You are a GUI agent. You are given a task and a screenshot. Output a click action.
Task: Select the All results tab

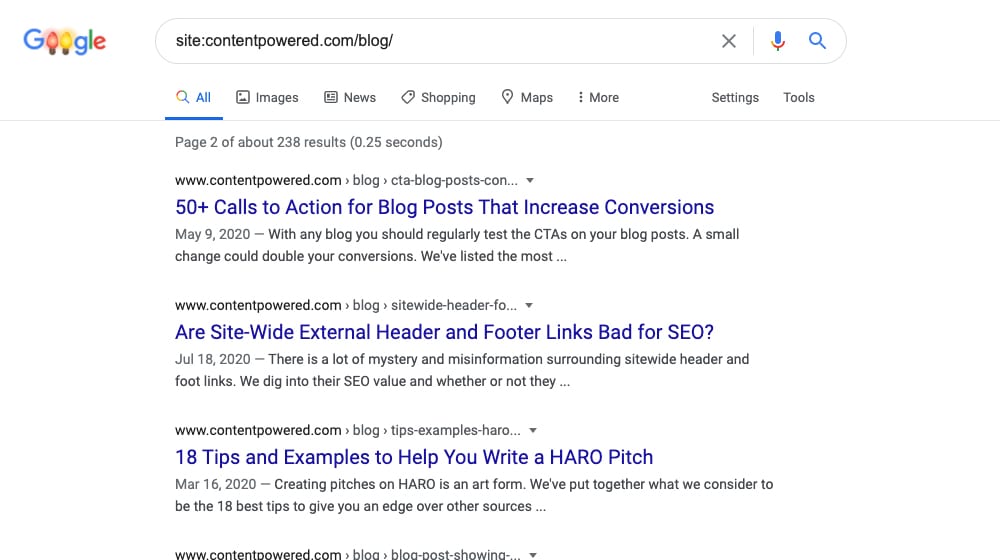coord(194,97)
